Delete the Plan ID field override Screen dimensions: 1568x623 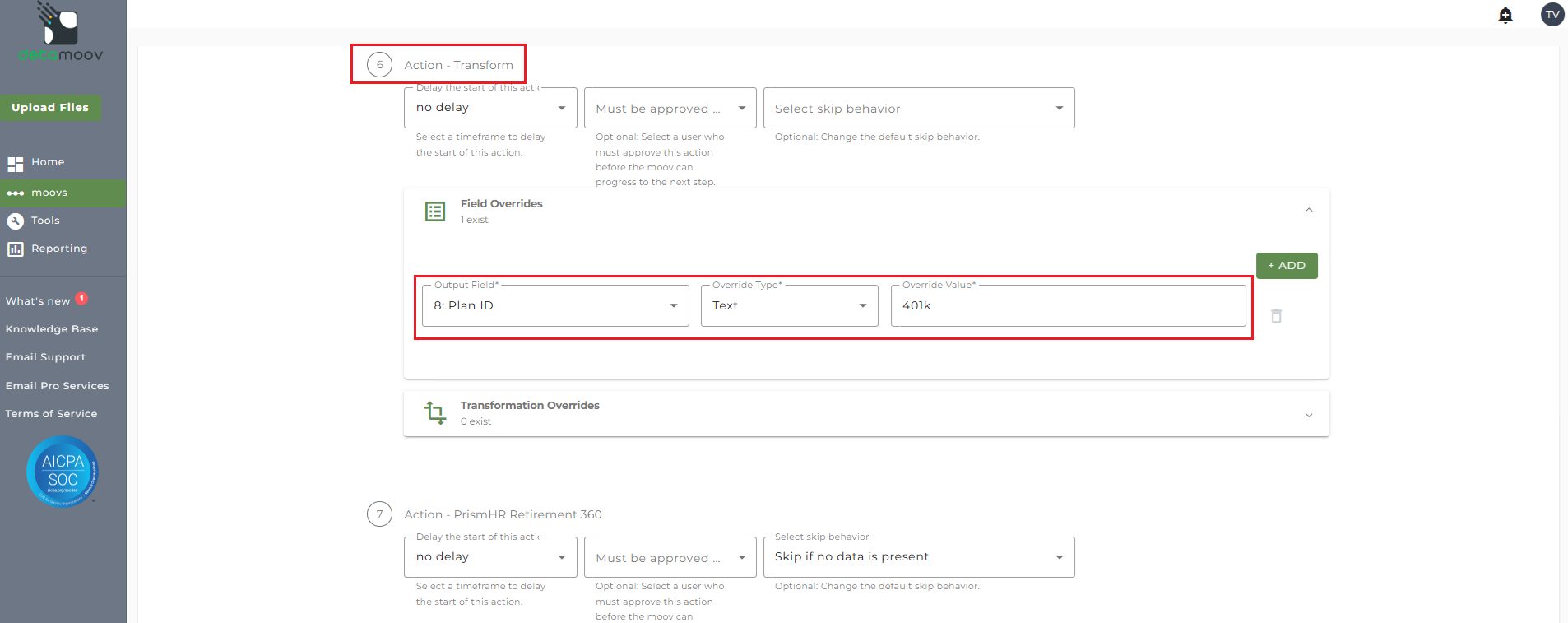point(1276,316)
